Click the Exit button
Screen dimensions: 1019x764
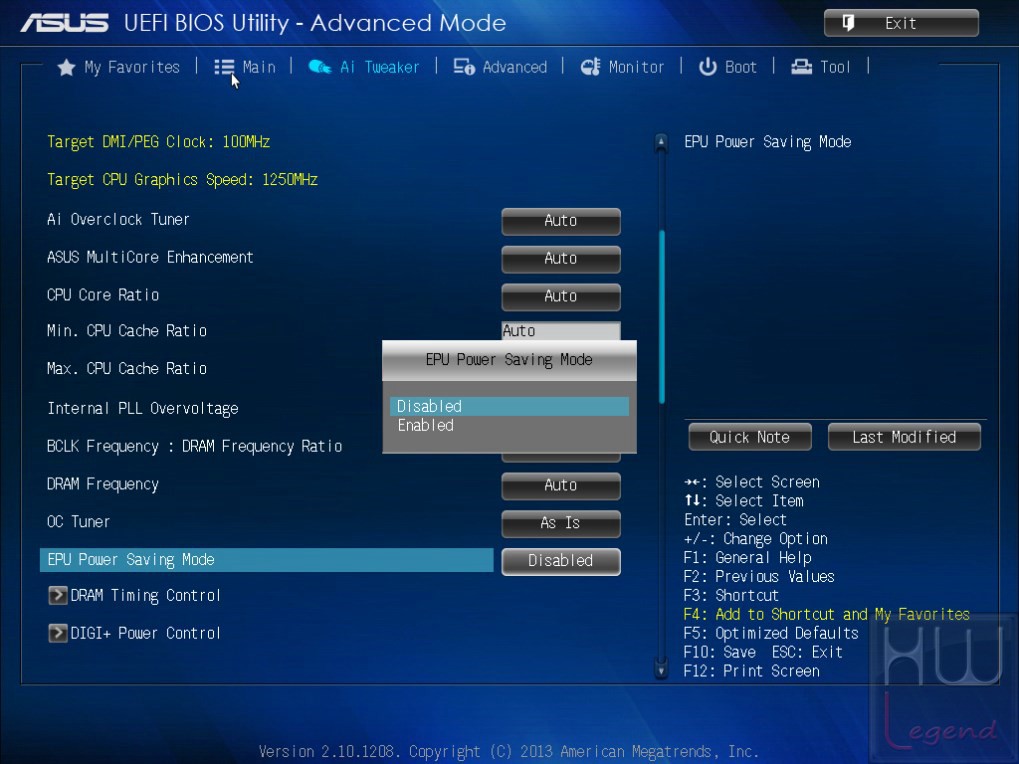(901, 23)
